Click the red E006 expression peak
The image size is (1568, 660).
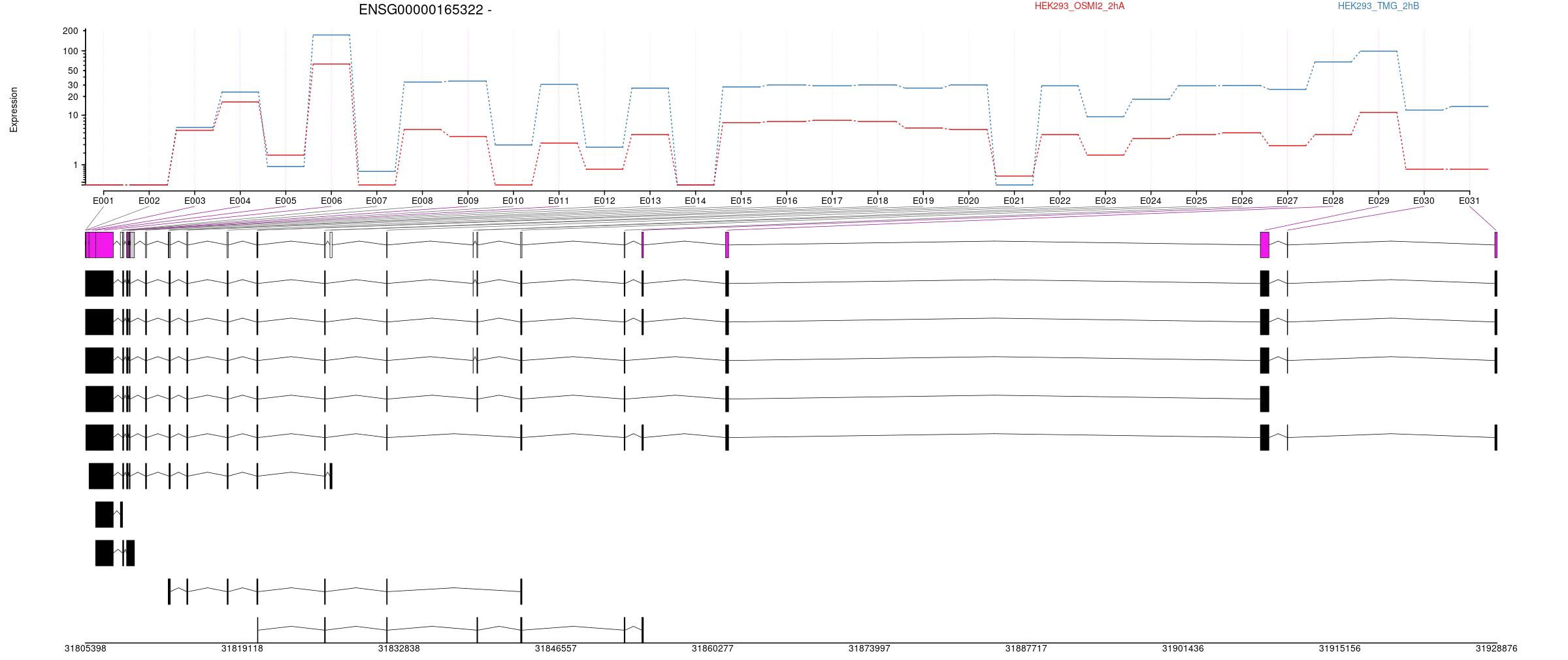(331, 64)
